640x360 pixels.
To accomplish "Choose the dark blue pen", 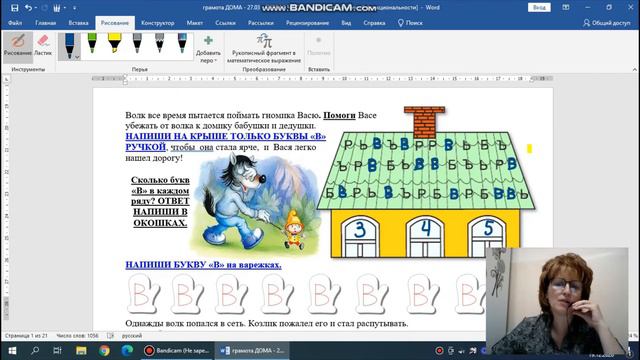I will pyautogui.click(x=69, y=46).
